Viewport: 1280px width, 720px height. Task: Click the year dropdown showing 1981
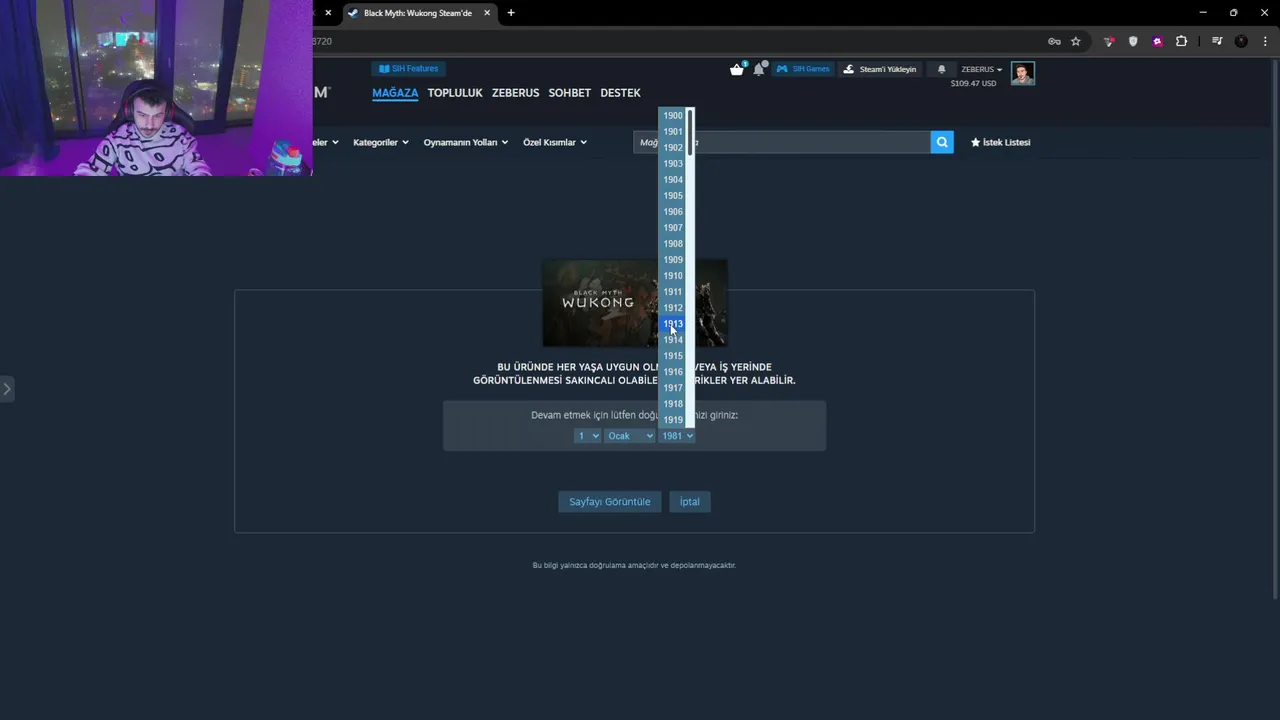[676, 436]
